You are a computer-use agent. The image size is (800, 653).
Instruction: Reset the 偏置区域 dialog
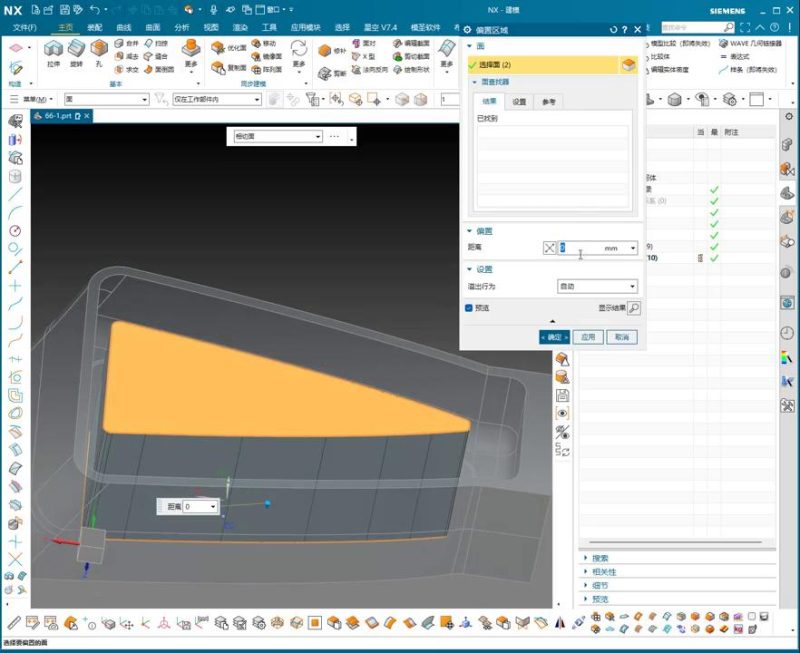[613, 29]
